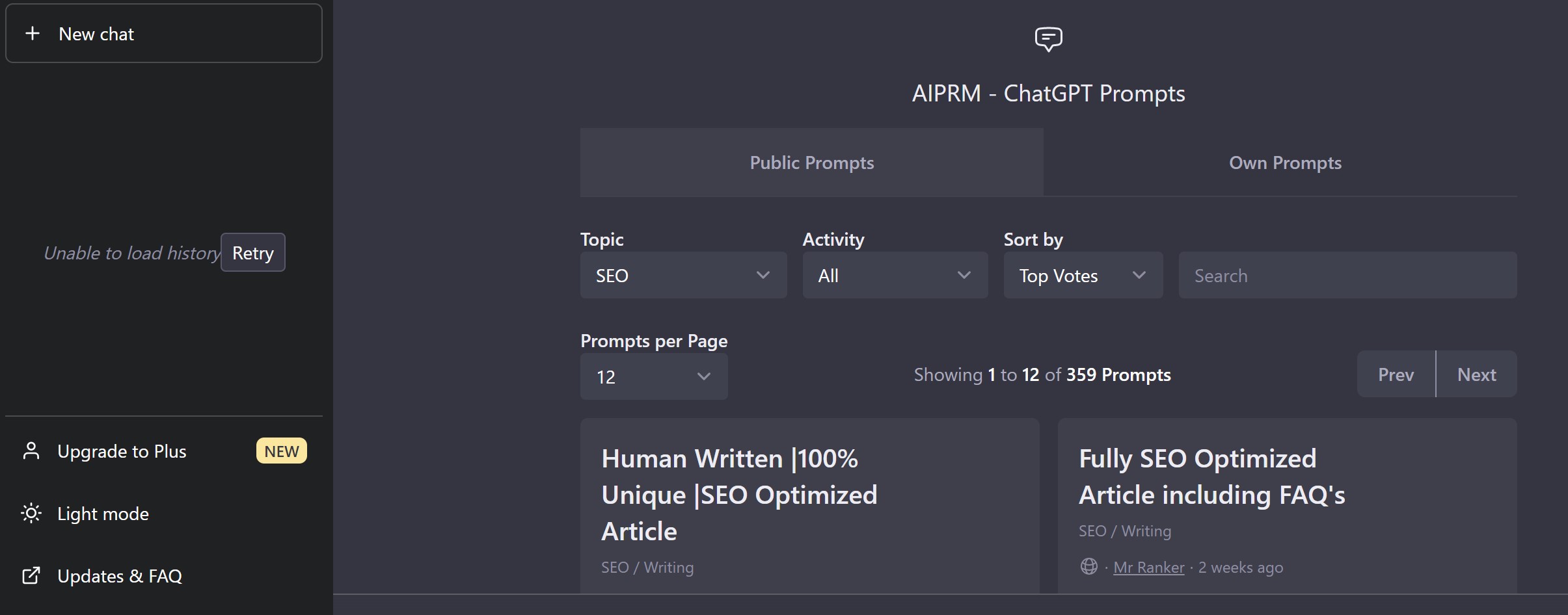Expand the Activity dropdown set to All
The width and height of the screenshot is (1568, 615).
coord(895,276)
